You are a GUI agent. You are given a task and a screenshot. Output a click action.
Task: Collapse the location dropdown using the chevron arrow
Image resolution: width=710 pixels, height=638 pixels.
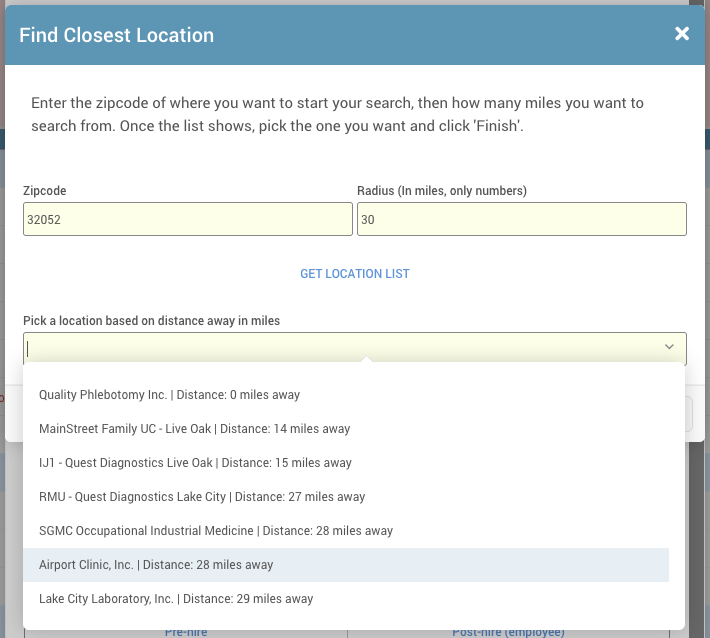(669, 347)
